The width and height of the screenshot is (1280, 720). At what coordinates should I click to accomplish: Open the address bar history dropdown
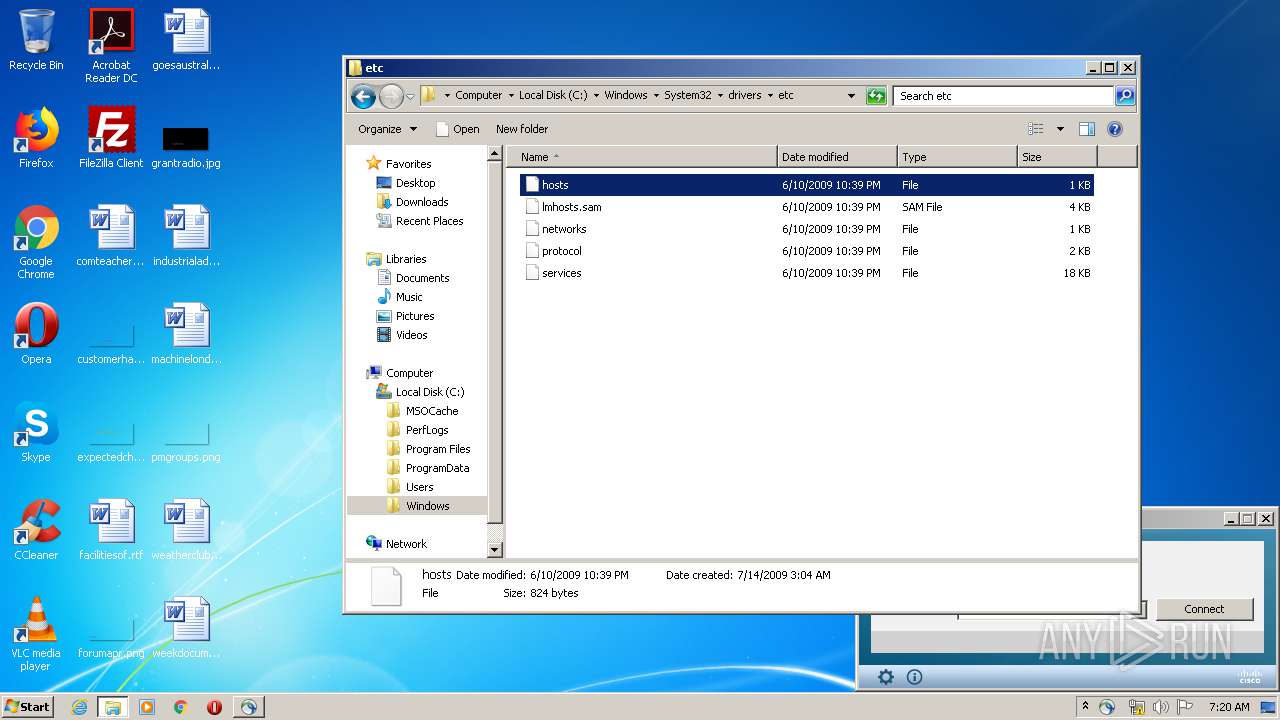pos(851,96)
